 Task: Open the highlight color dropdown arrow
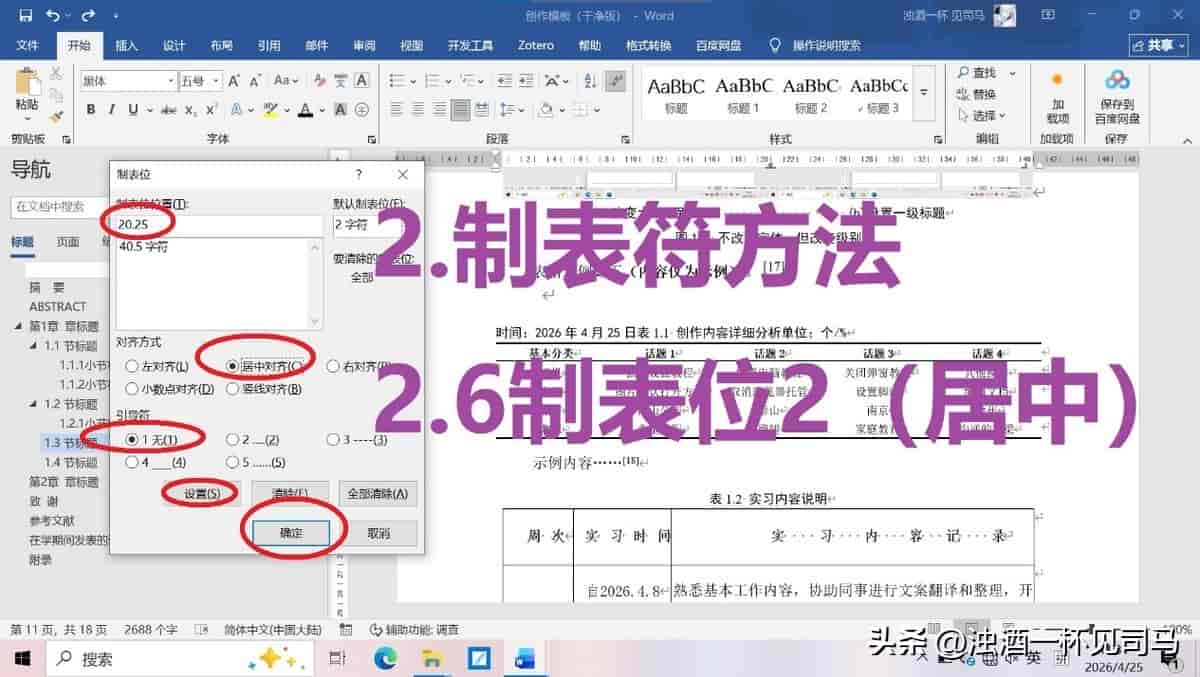pyautogui.click(x=286, y=109)
